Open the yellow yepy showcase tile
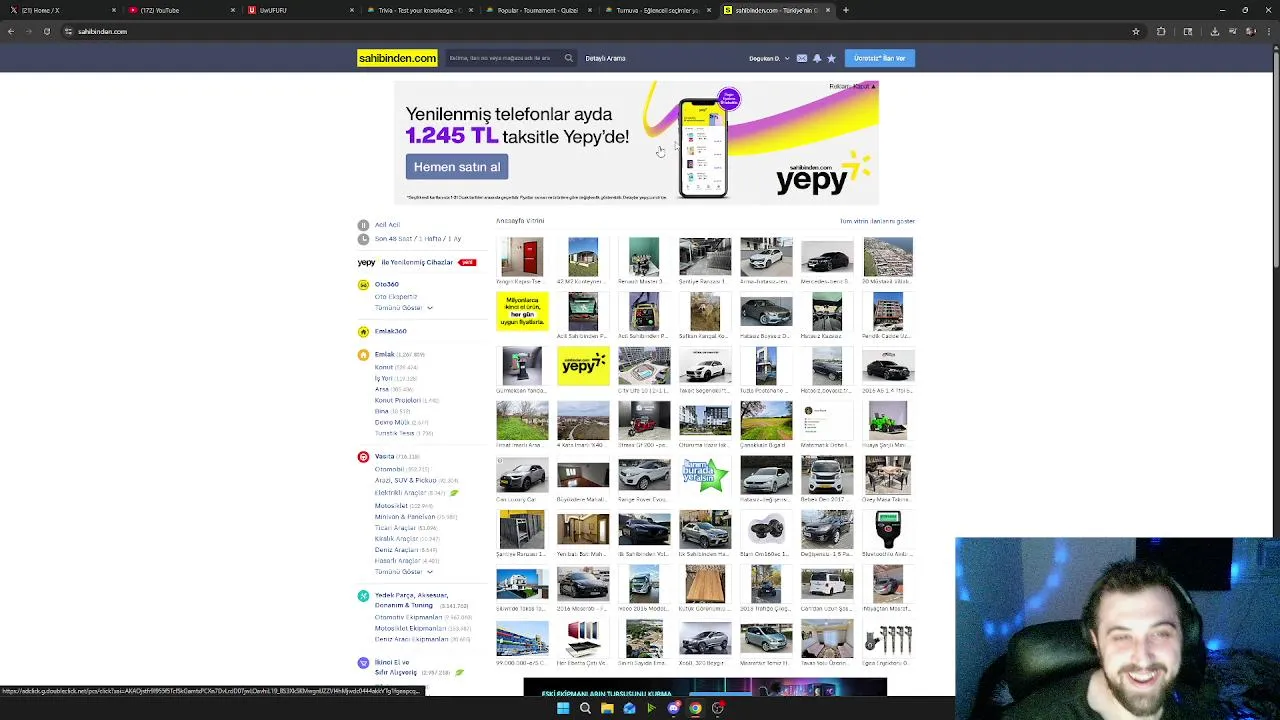 [583, 366]
